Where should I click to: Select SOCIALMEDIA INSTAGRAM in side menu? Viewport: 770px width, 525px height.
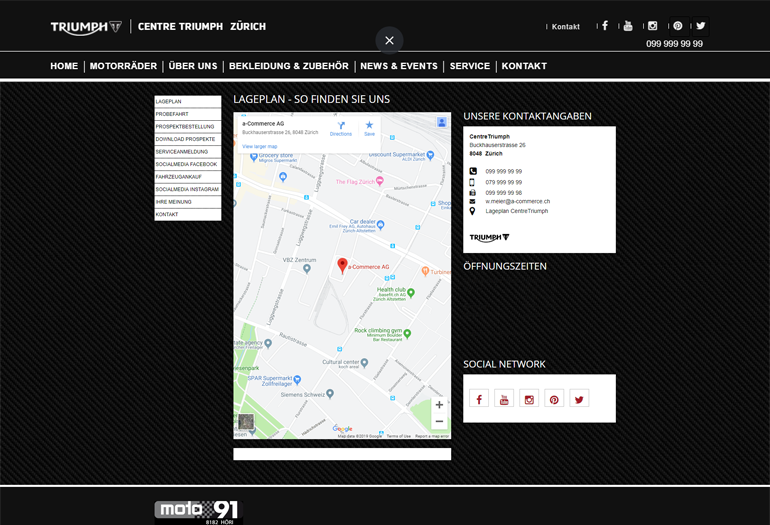188,189
